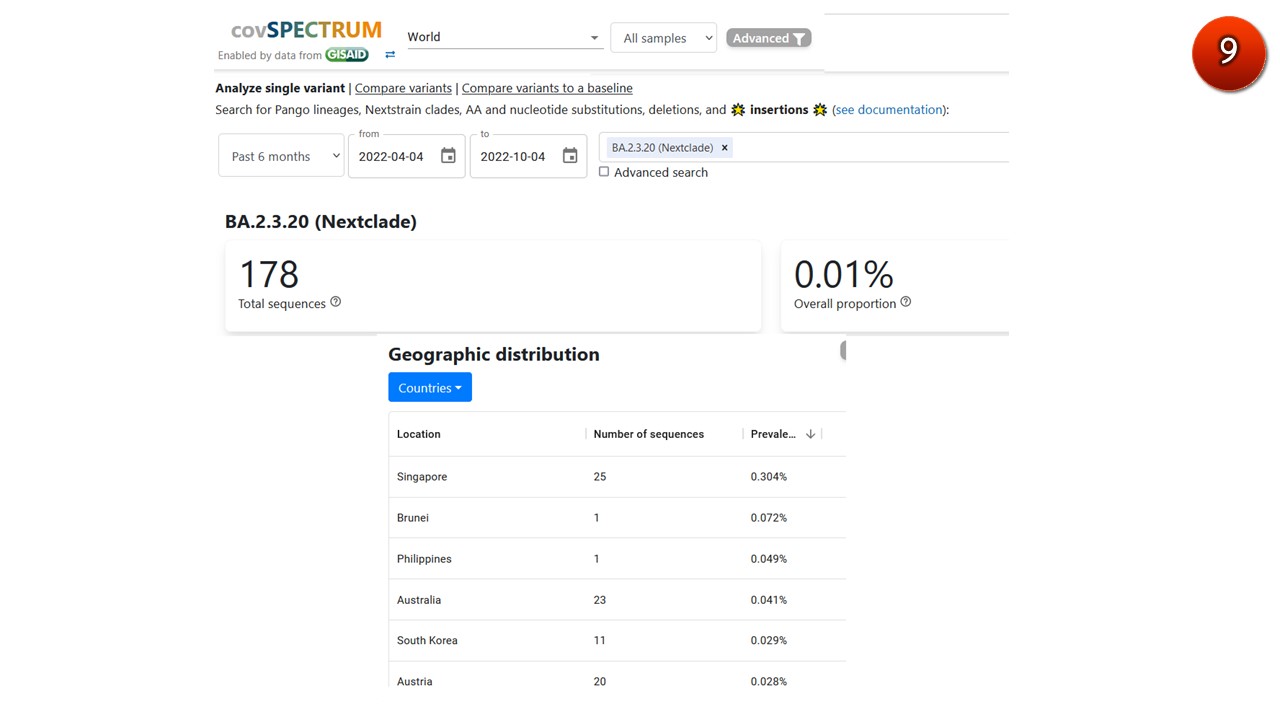Click the 178 total sequences number
1280x720 pixels.
tap(269, 274)
